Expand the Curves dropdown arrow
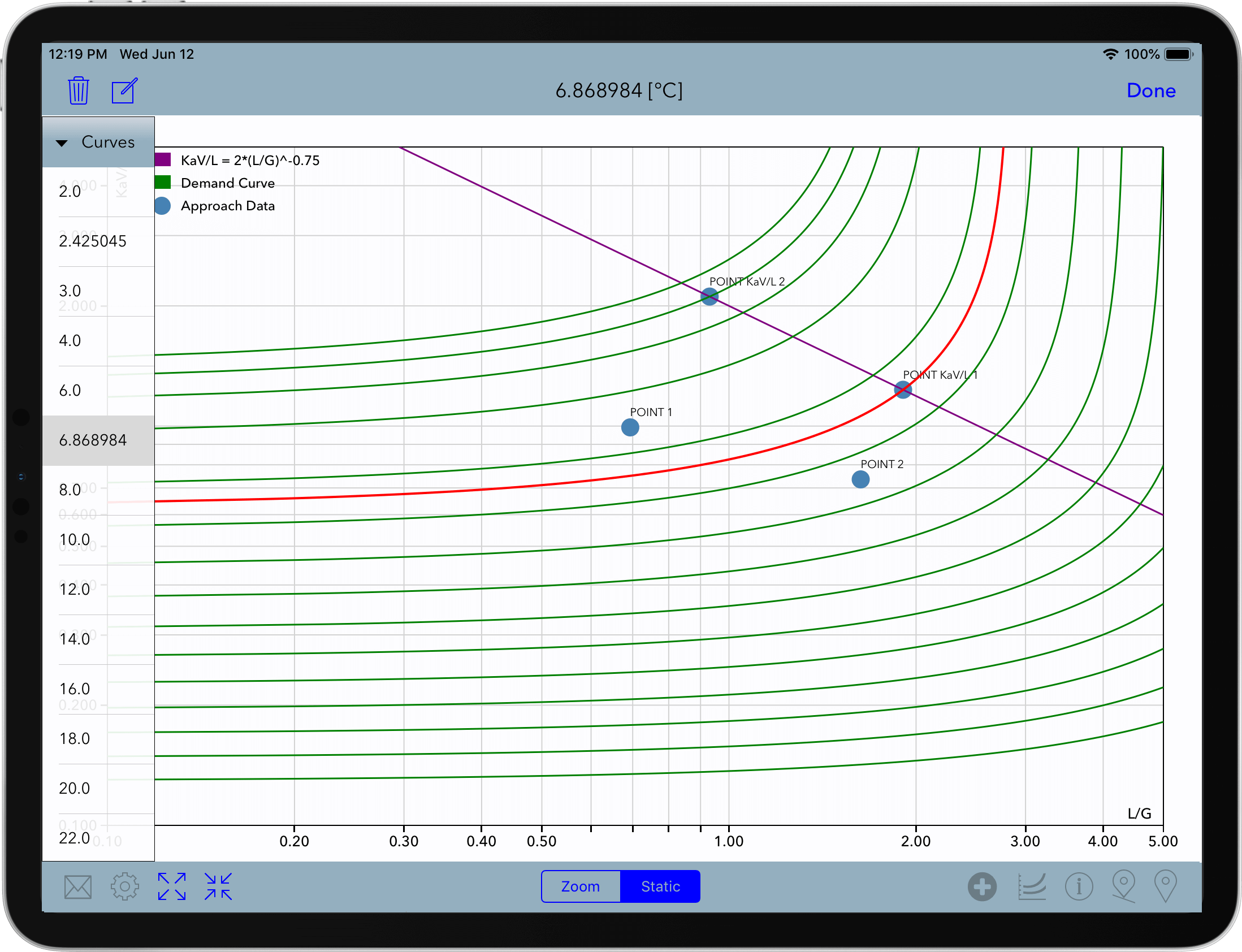 tap(62, 142)
